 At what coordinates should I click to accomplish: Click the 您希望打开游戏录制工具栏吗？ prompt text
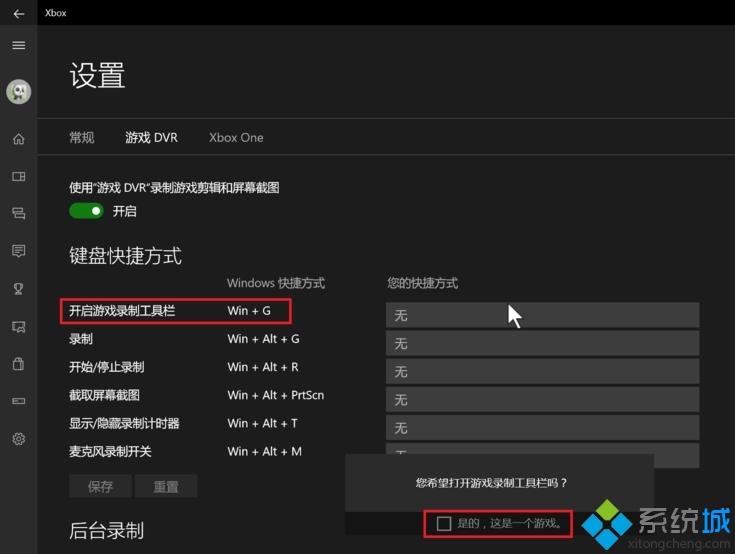point(491,483)
